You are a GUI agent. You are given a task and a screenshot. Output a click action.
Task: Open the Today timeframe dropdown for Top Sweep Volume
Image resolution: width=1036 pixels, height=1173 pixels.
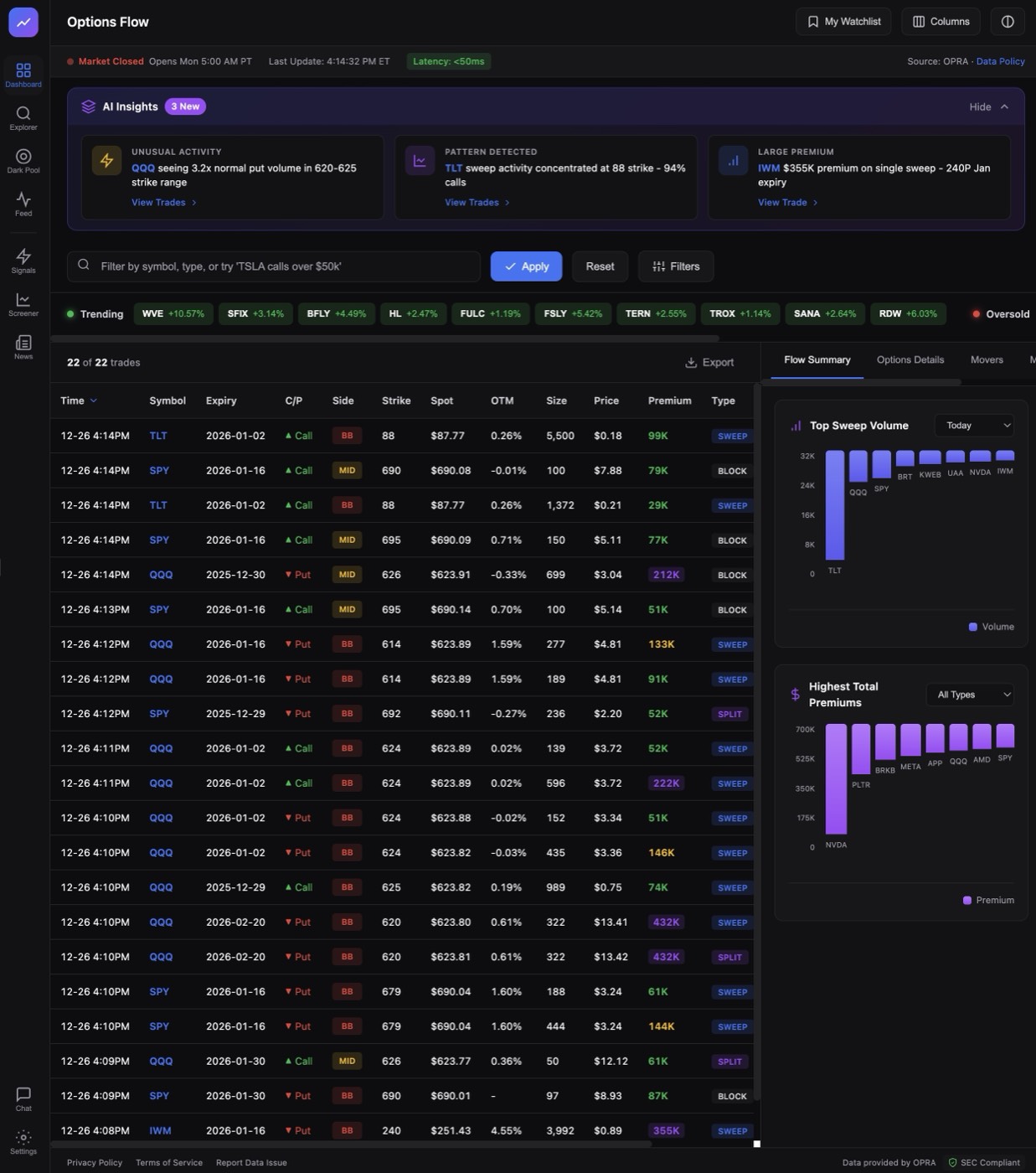(x=973, y=425)
